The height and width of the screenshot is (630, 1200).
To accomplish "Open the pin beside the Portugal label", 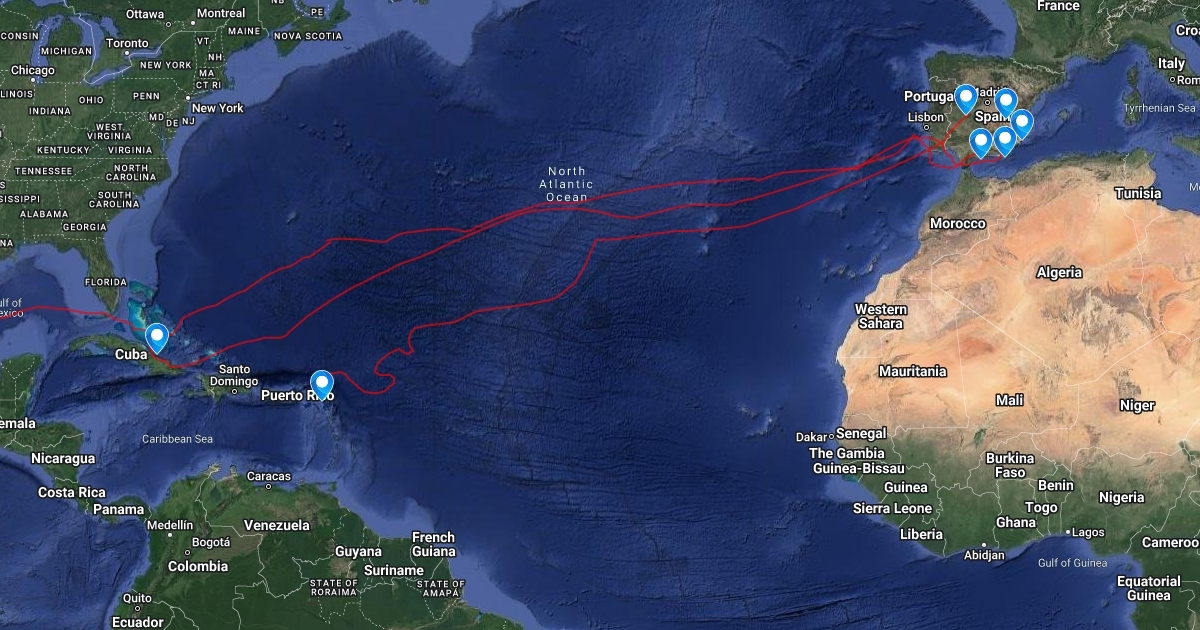I will pyautogui.click(x=965, y=99).
